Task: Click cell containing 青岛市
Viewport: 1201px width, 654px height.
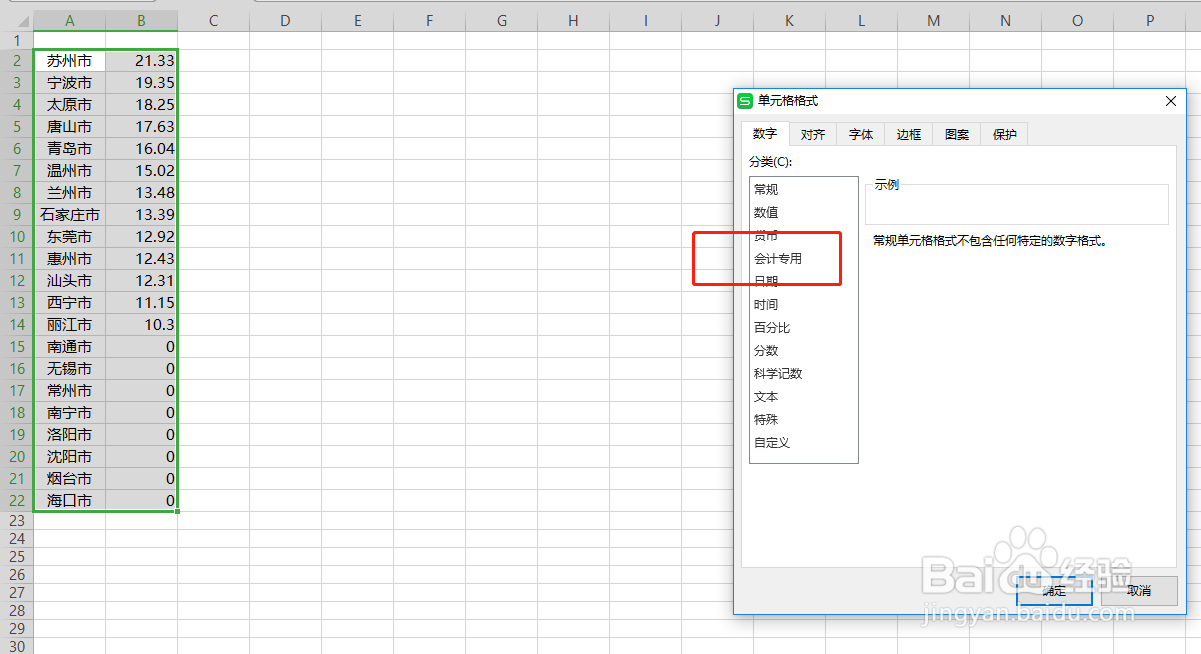Action: click(69, 148)
